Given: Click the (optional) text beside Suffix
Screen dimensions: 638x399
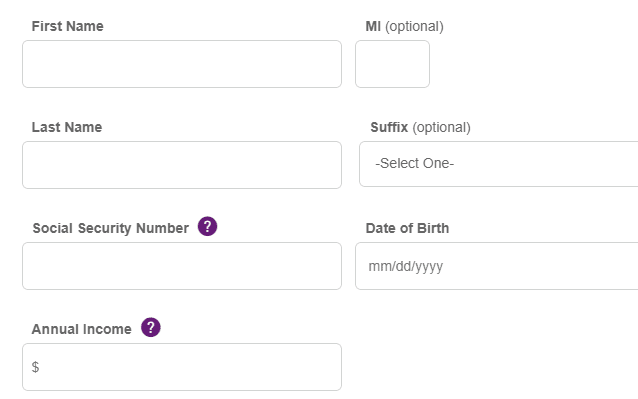Looking at the screenshot, I should [441, 127].
